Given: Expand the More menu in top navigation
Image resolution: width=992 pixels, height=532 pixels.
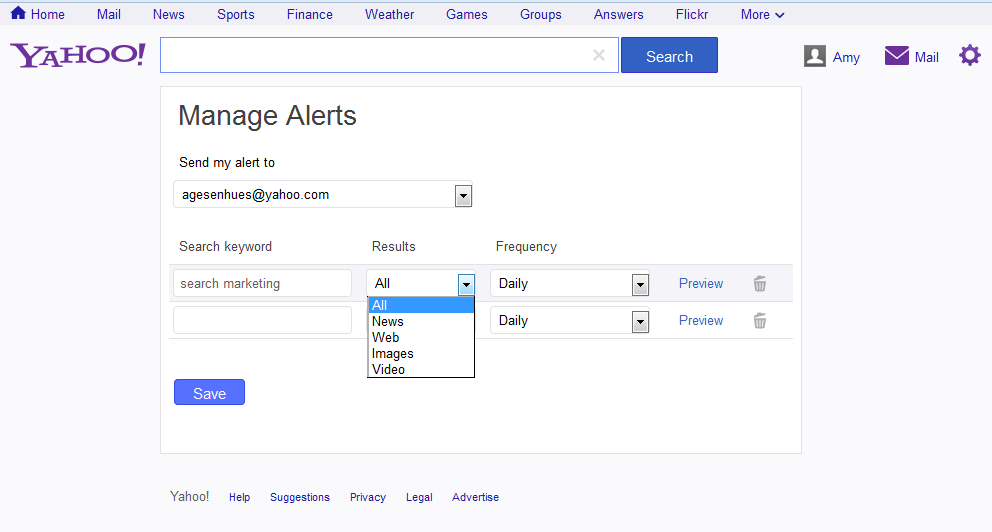Looking at the screenshot, I should coord(762,14).
